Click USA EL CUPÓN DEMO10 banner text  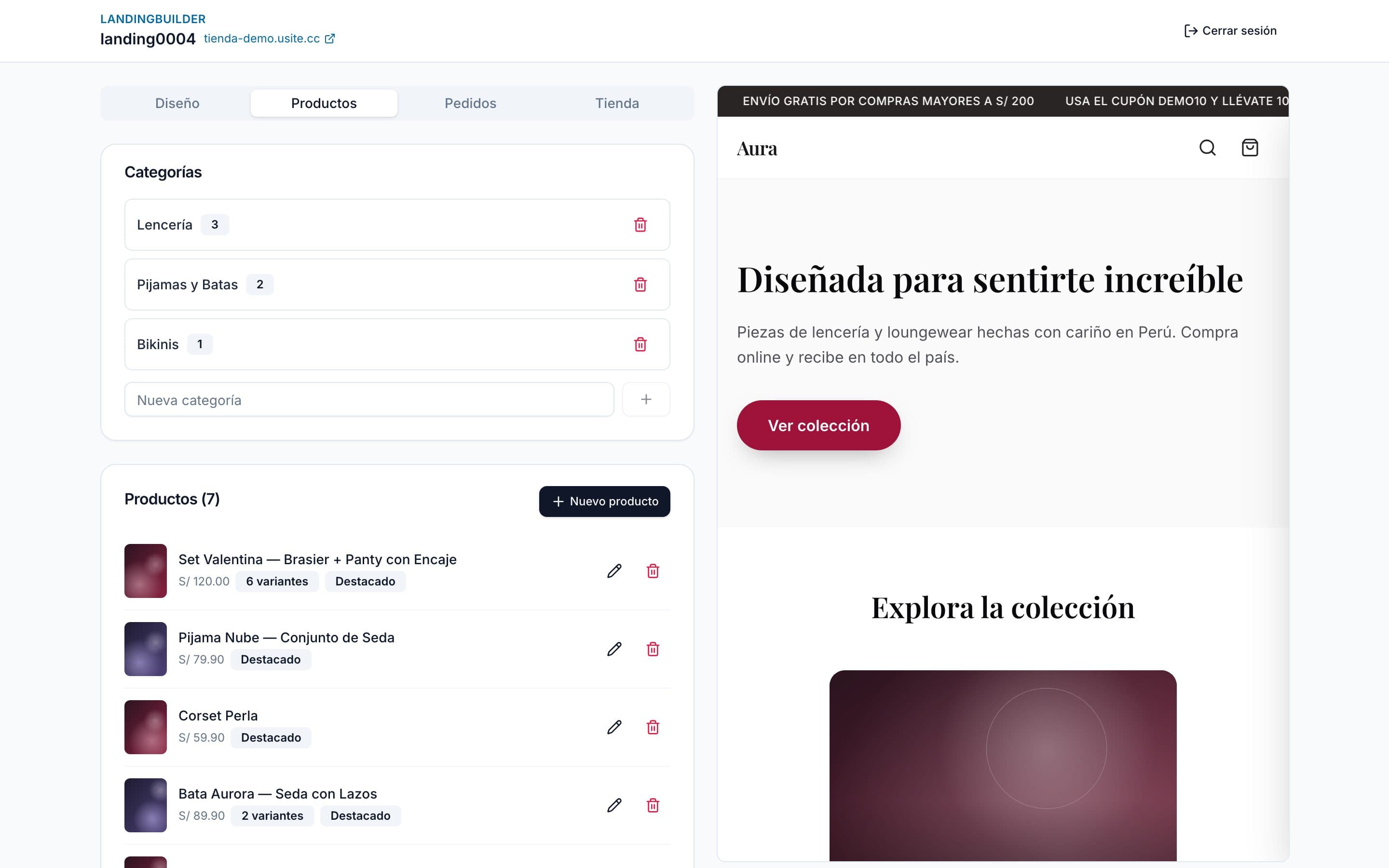coord(1177,101)
